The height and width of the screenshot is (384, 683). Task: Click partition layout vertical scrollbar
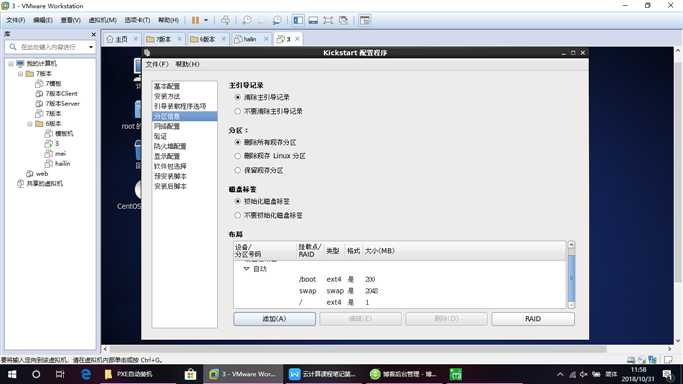[571, 275]
